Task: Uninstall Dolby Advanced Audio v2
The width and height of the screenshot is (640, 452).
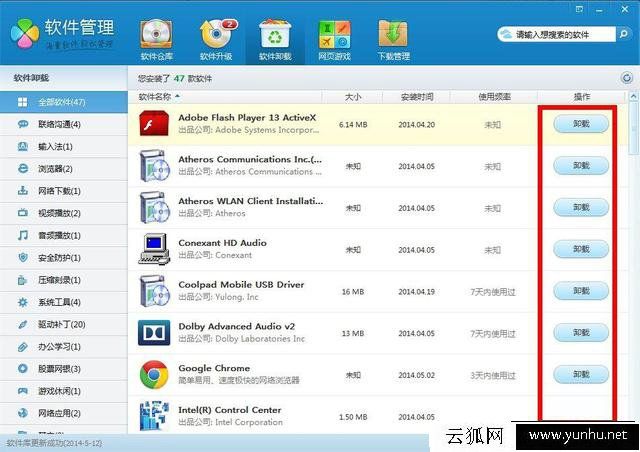Action: 581,332
